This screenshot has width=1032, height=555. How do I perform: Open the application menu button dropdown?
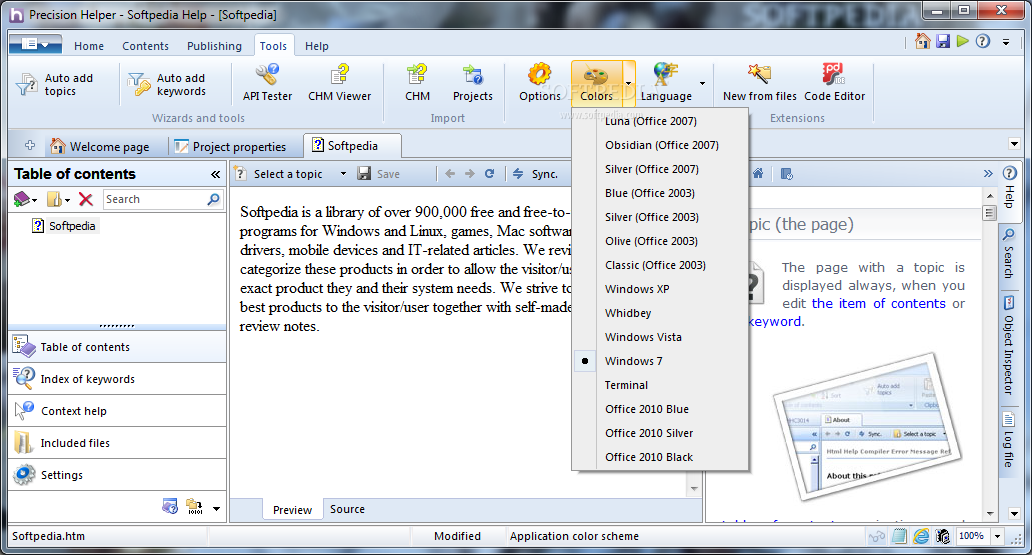tap(36, 44)
